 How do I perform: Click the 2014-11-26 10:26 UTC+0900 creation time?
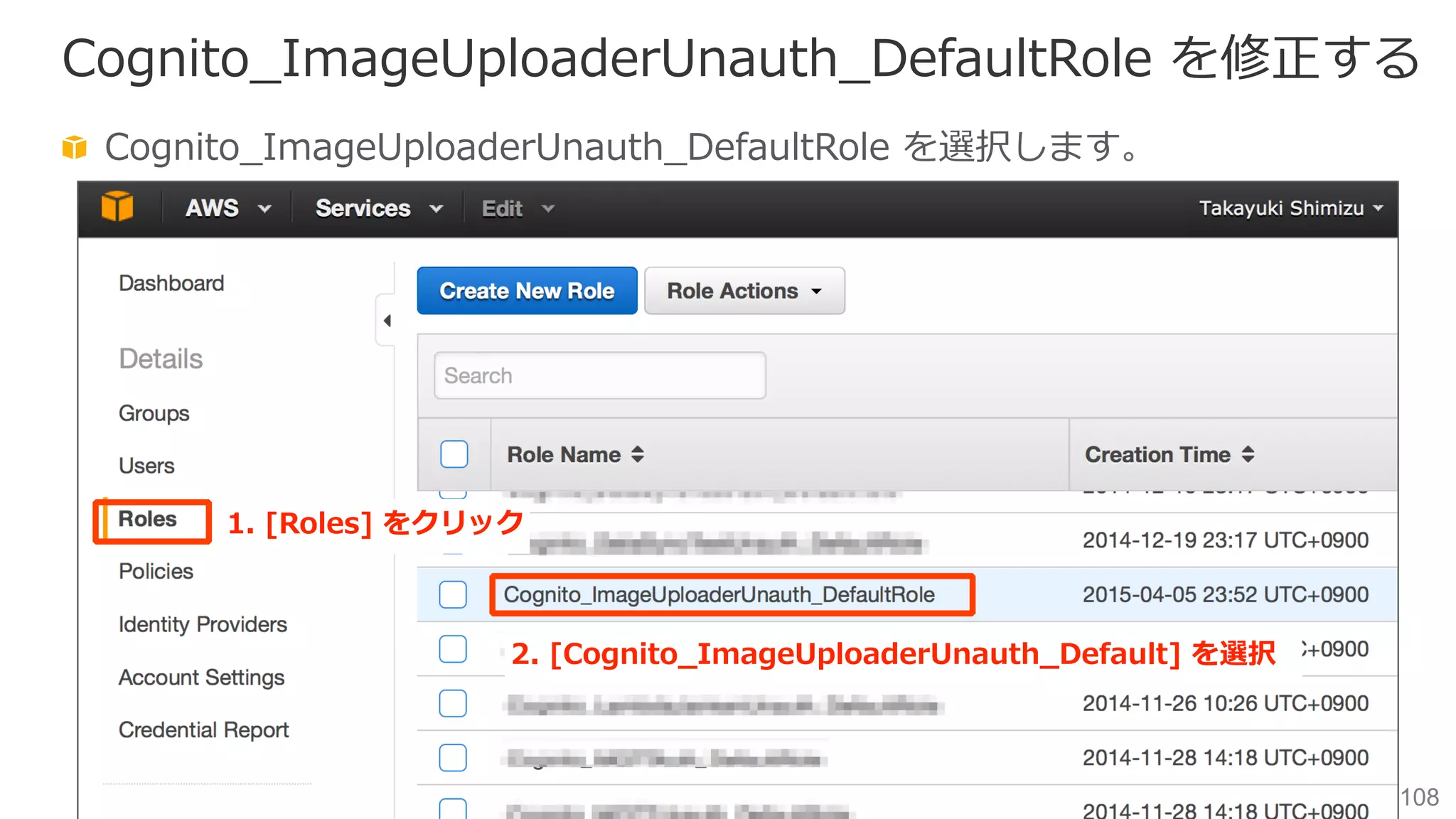point(1225,703)
